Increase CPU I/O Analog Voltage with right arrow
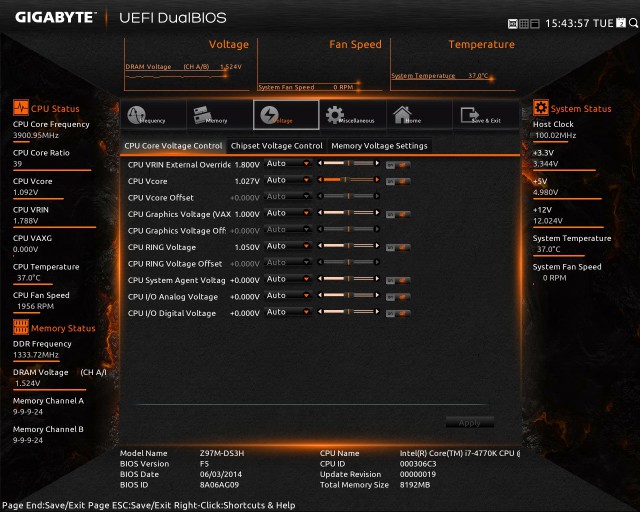640x512 pixels. [377, 295]
